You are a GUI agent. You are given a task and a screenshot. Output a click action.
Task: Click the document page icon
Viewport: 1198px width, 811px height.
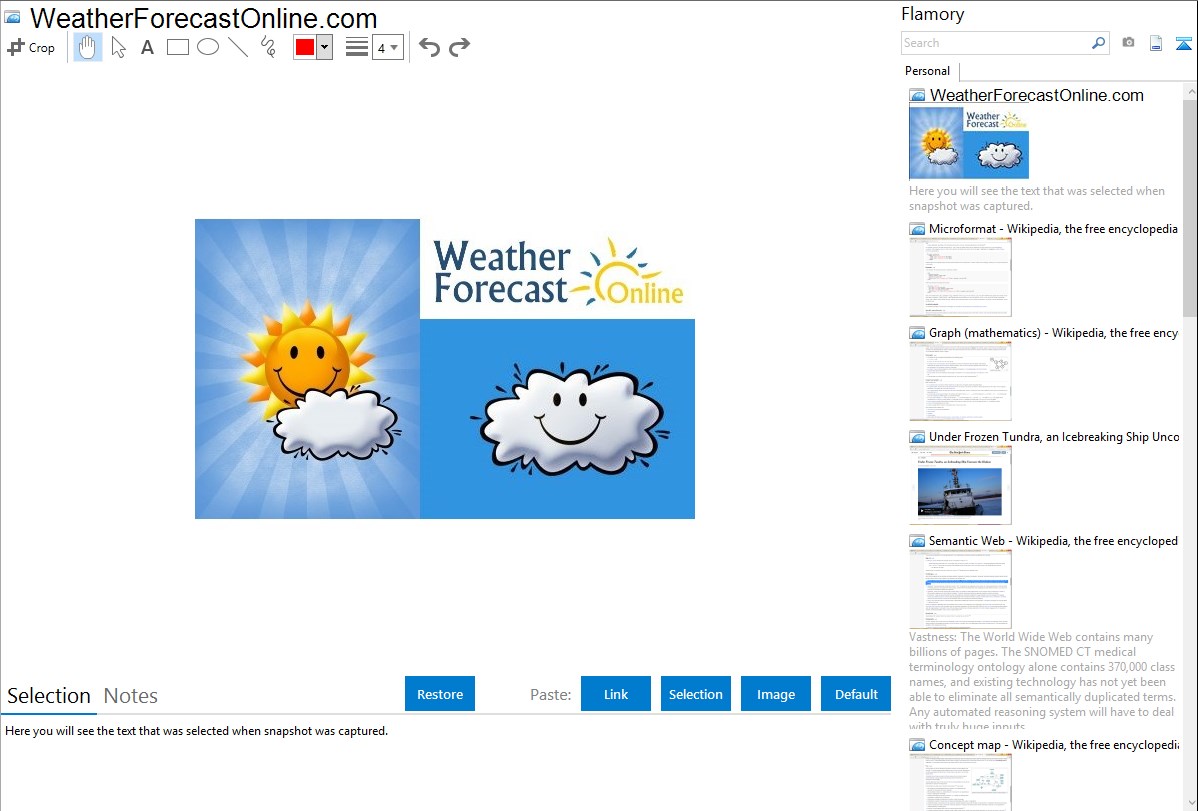[x=1156, y=43]
